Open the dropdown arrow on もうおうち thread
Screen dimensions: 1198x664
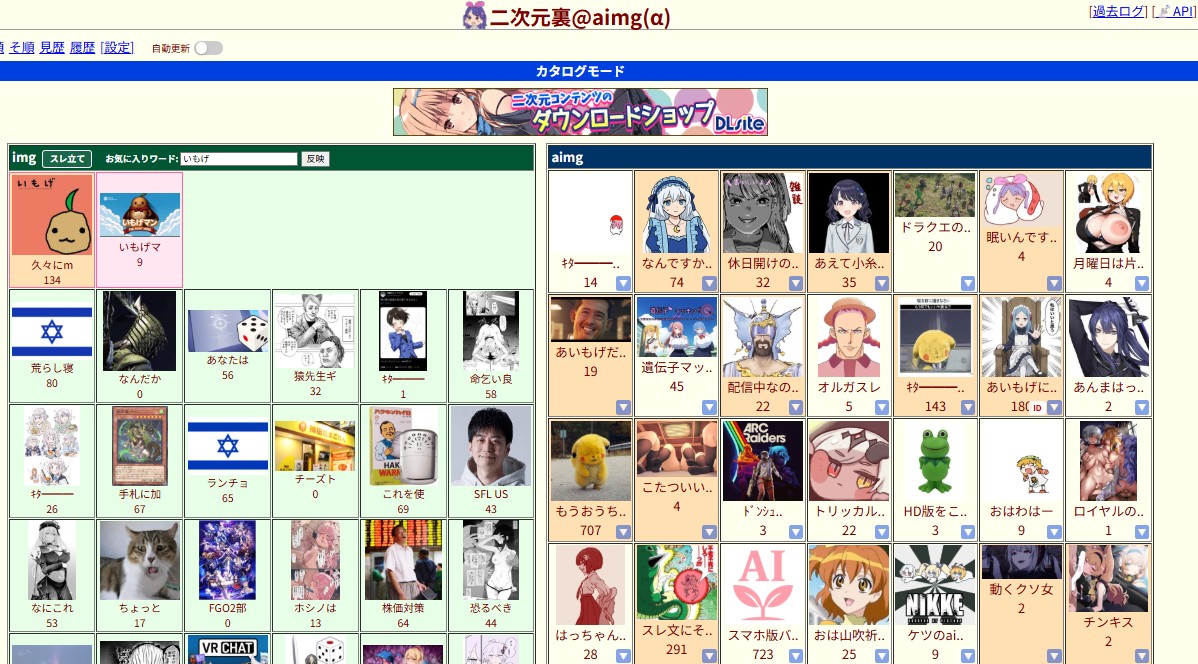pyautogui.click(x=623, y=531)
